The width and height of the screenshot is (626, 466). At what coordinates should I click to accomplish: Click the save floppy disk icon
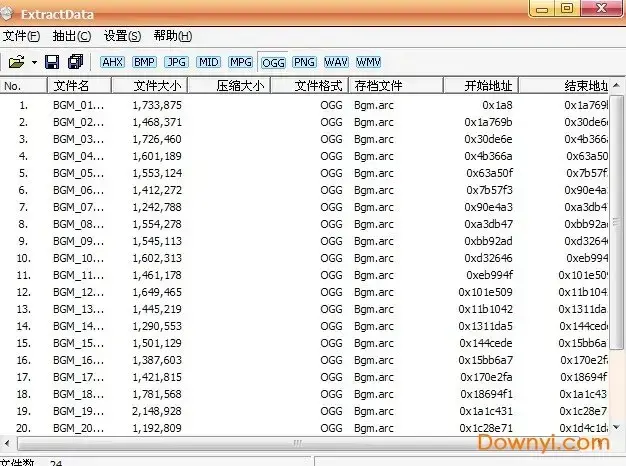pos(52,62)
